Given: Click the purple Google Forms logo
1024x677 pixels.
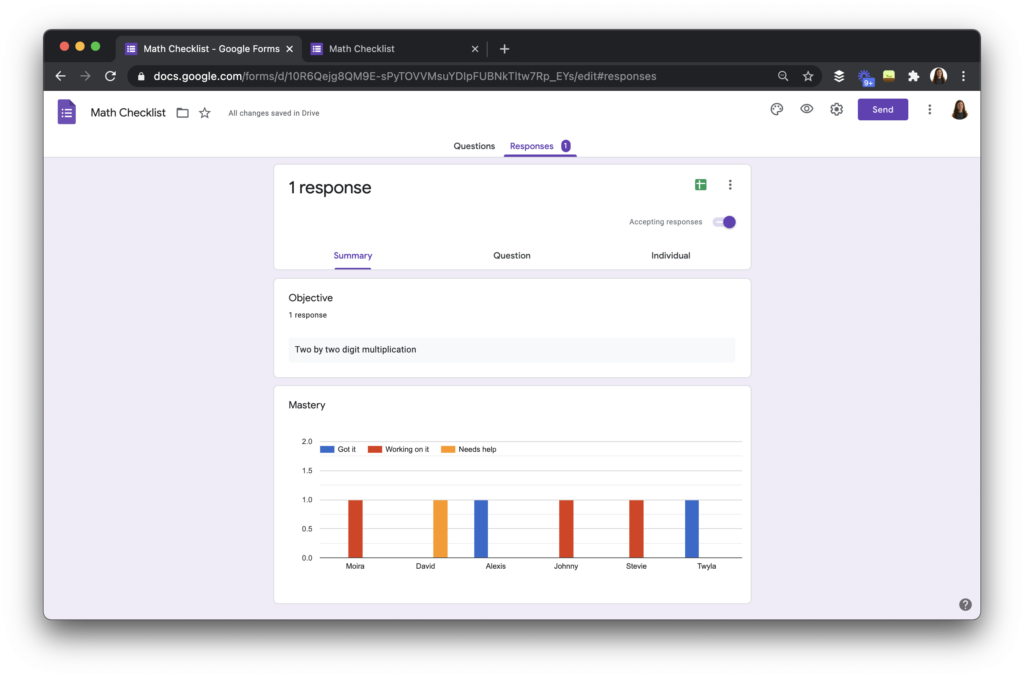Looking at the screenshot, I should 66,111.
